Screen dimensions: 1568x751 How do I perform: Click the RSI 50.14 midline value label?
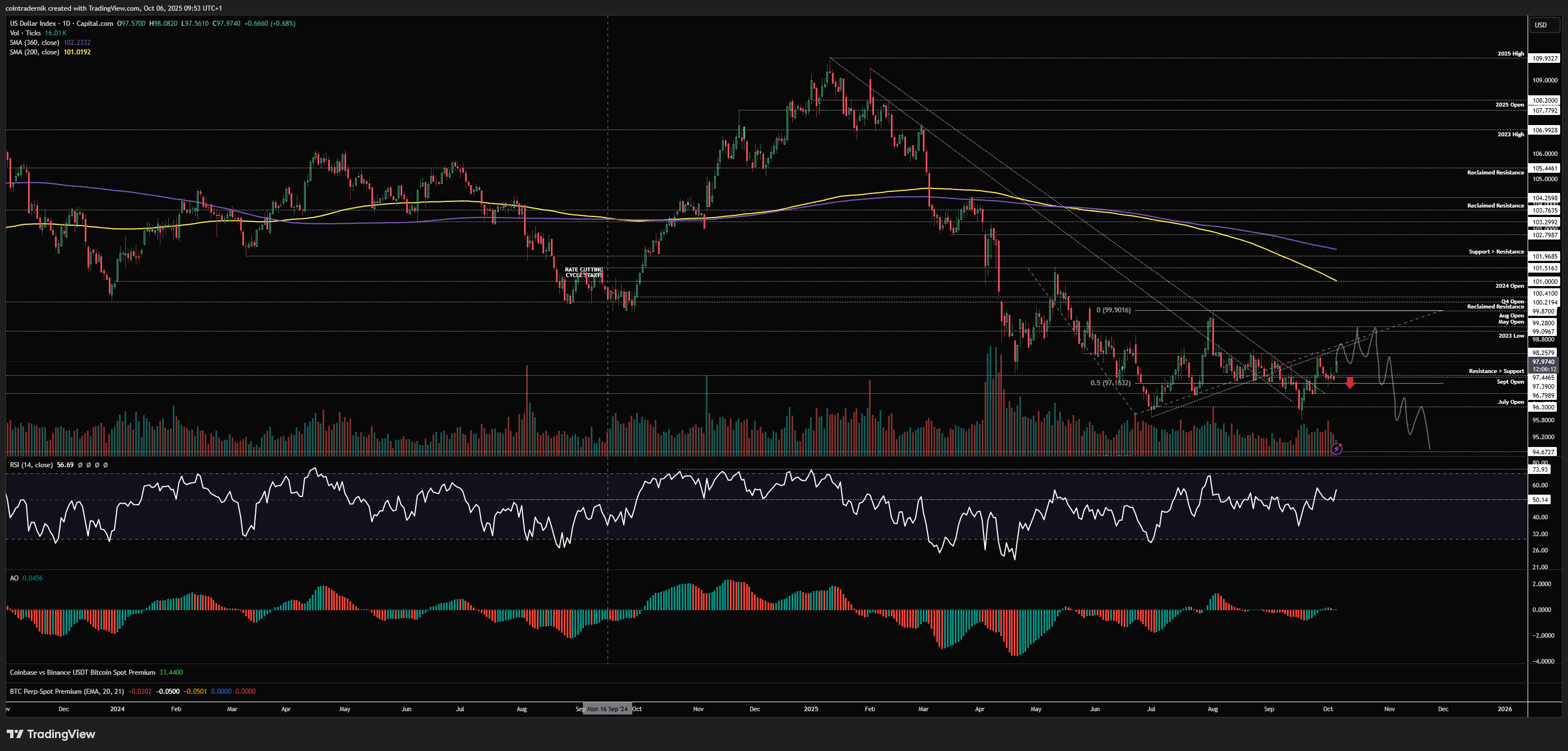click(1540, 500)
